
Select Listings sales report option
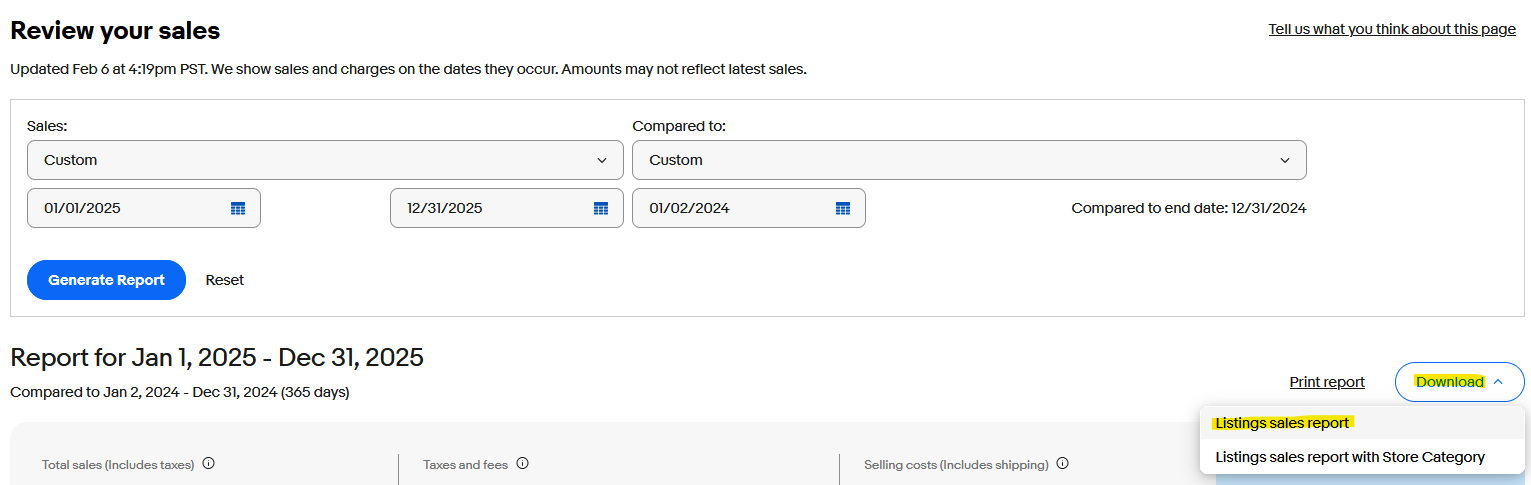1282,423
